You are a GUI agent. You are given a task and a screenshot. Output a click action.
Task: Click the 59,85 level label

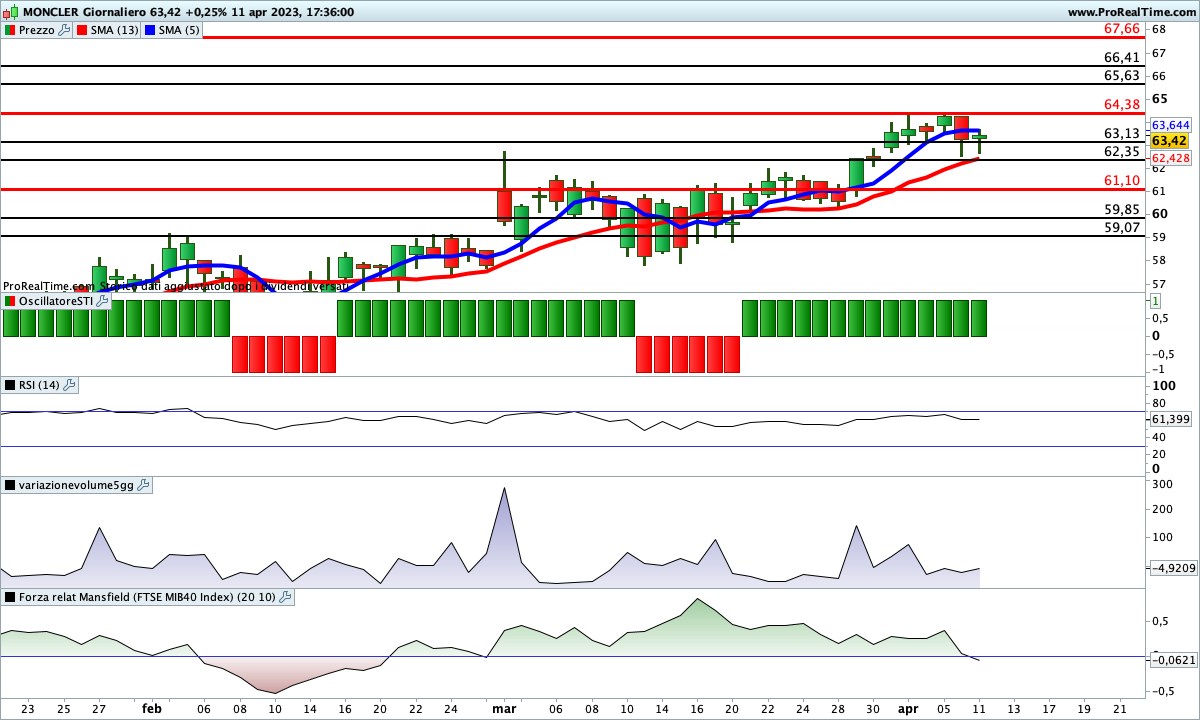click(x=1122, y=209)
